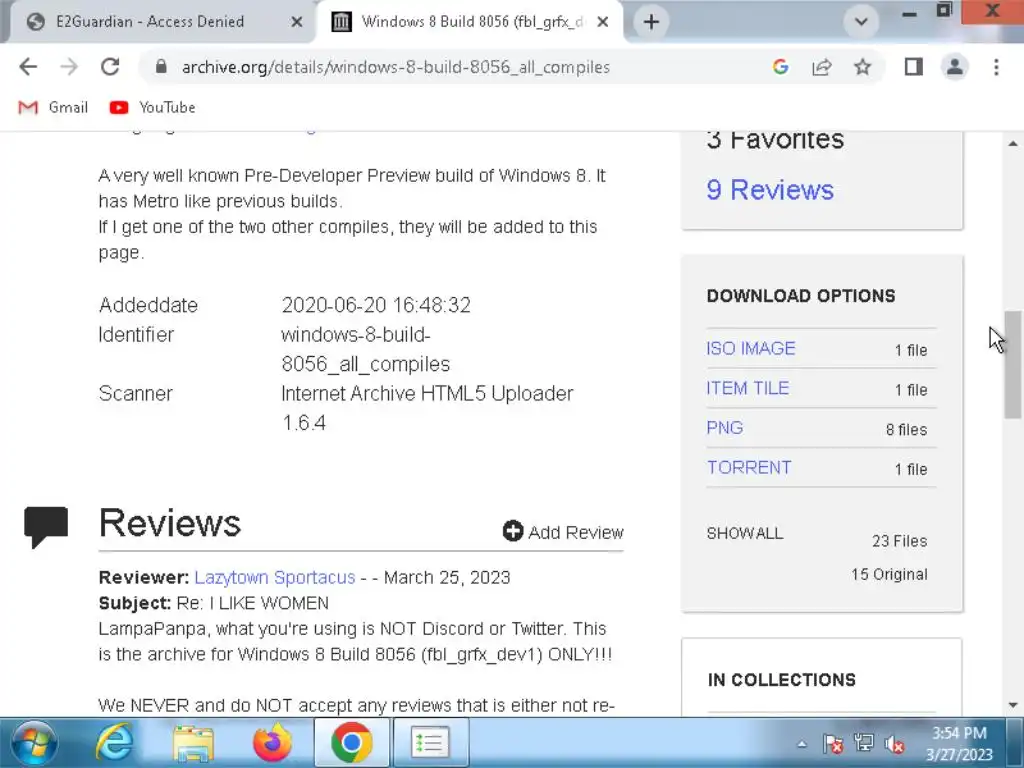The height and width of the screenshot is (768, 1024).
Task: Download the ISO IMAGE file
Action: pos(750,348)
